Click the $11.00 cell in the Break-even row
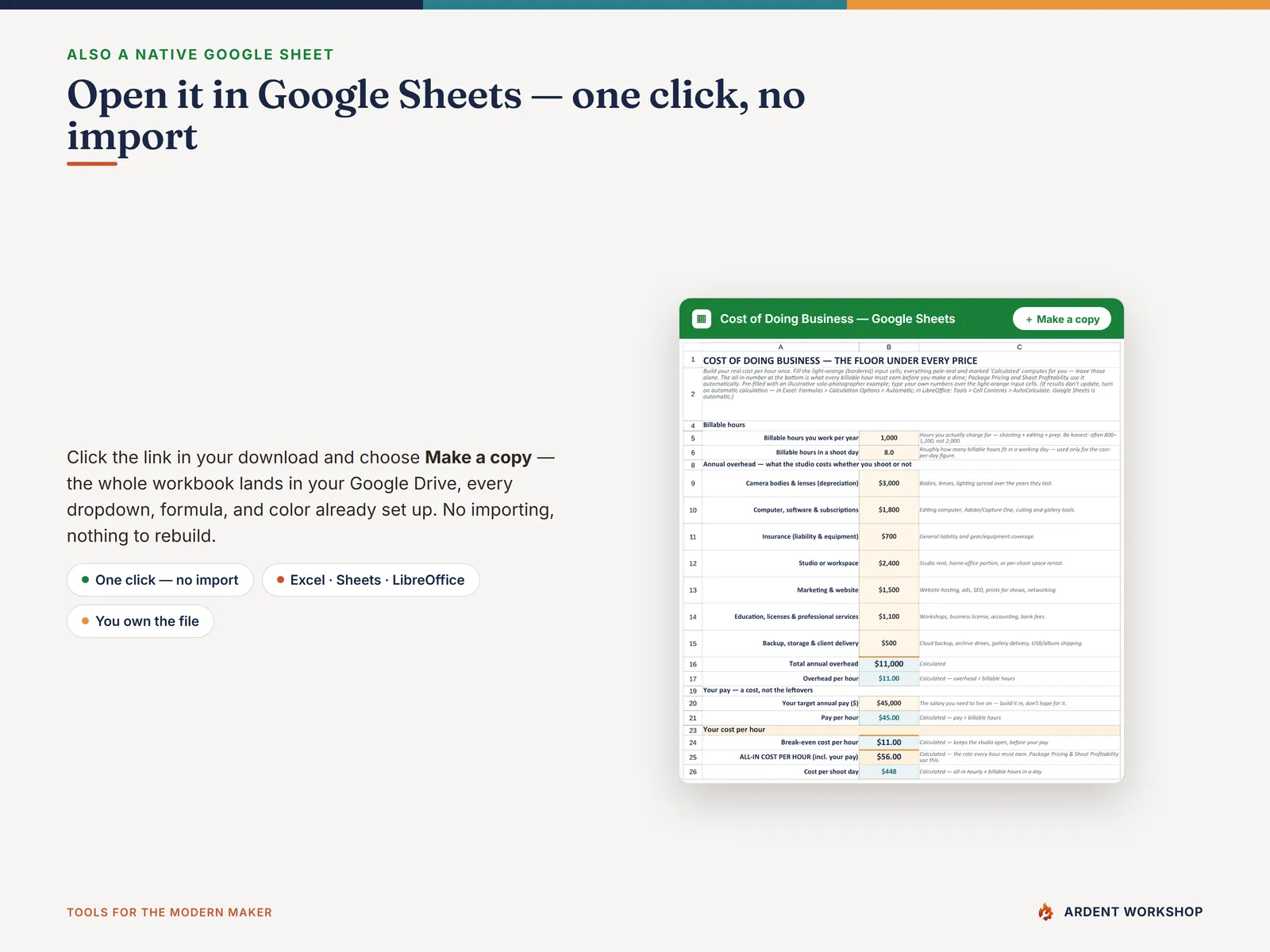1270x952 pixels. tap(889, 743)
